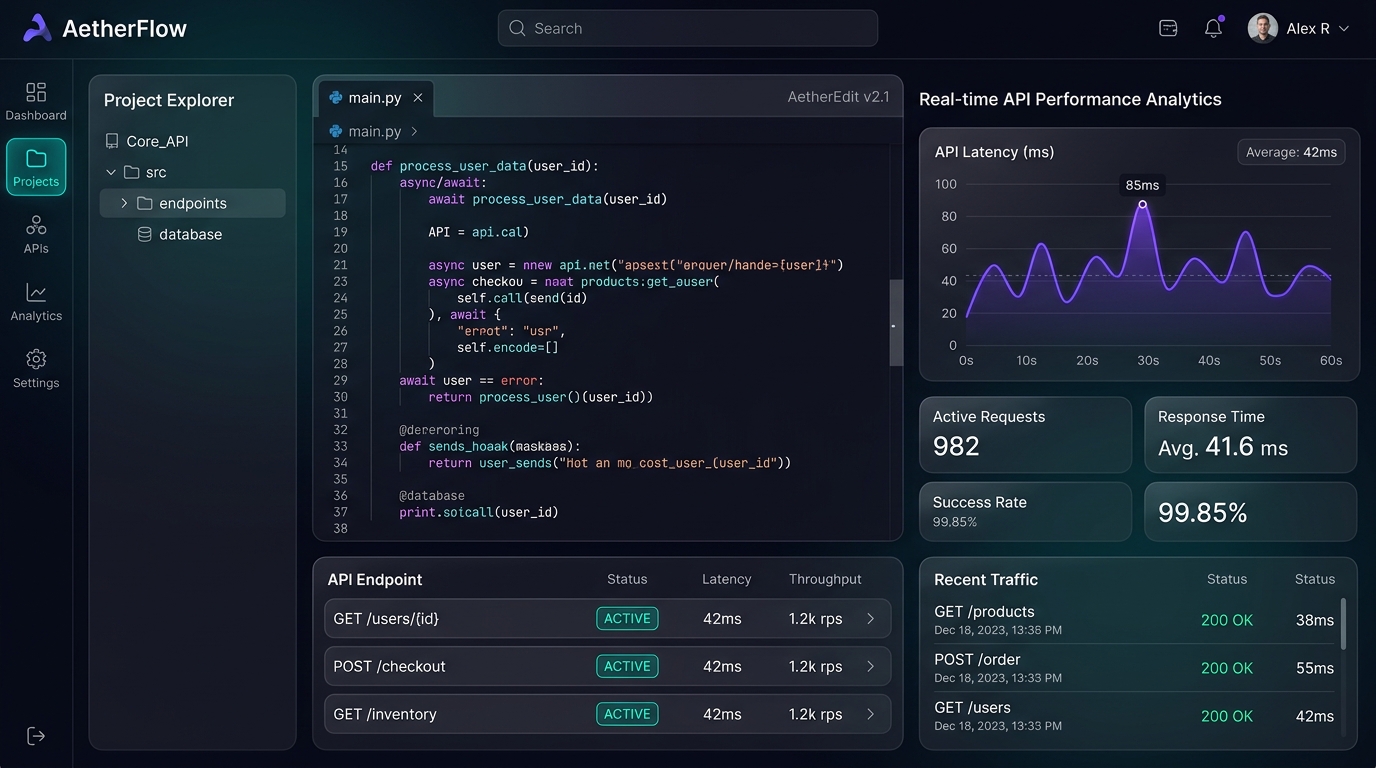Open the Dashboard sidebar icon
Screen dimensions: 1376x768
[x=36, y=92]
